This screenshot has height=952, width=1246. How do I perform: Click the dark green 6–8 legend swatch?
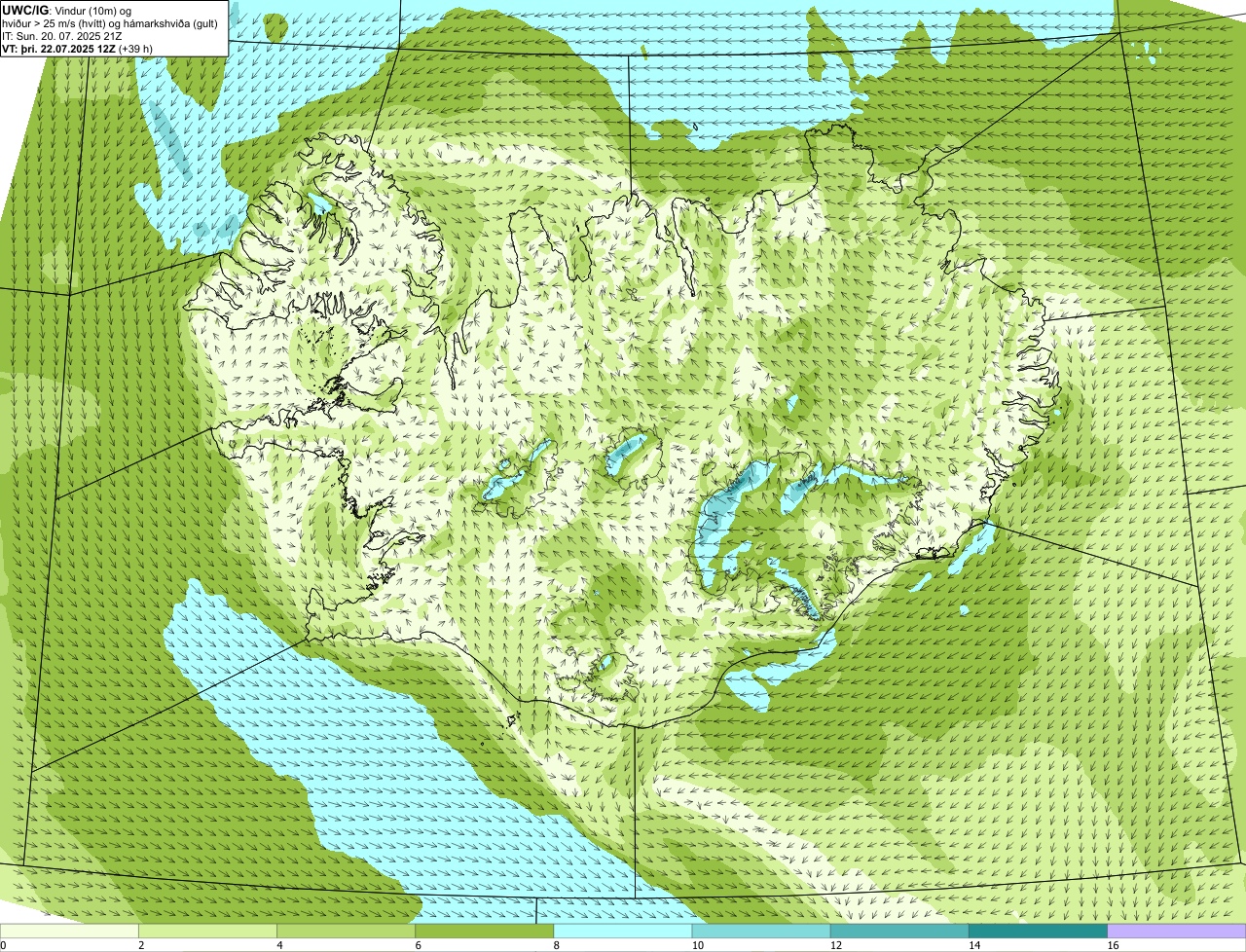485,932
